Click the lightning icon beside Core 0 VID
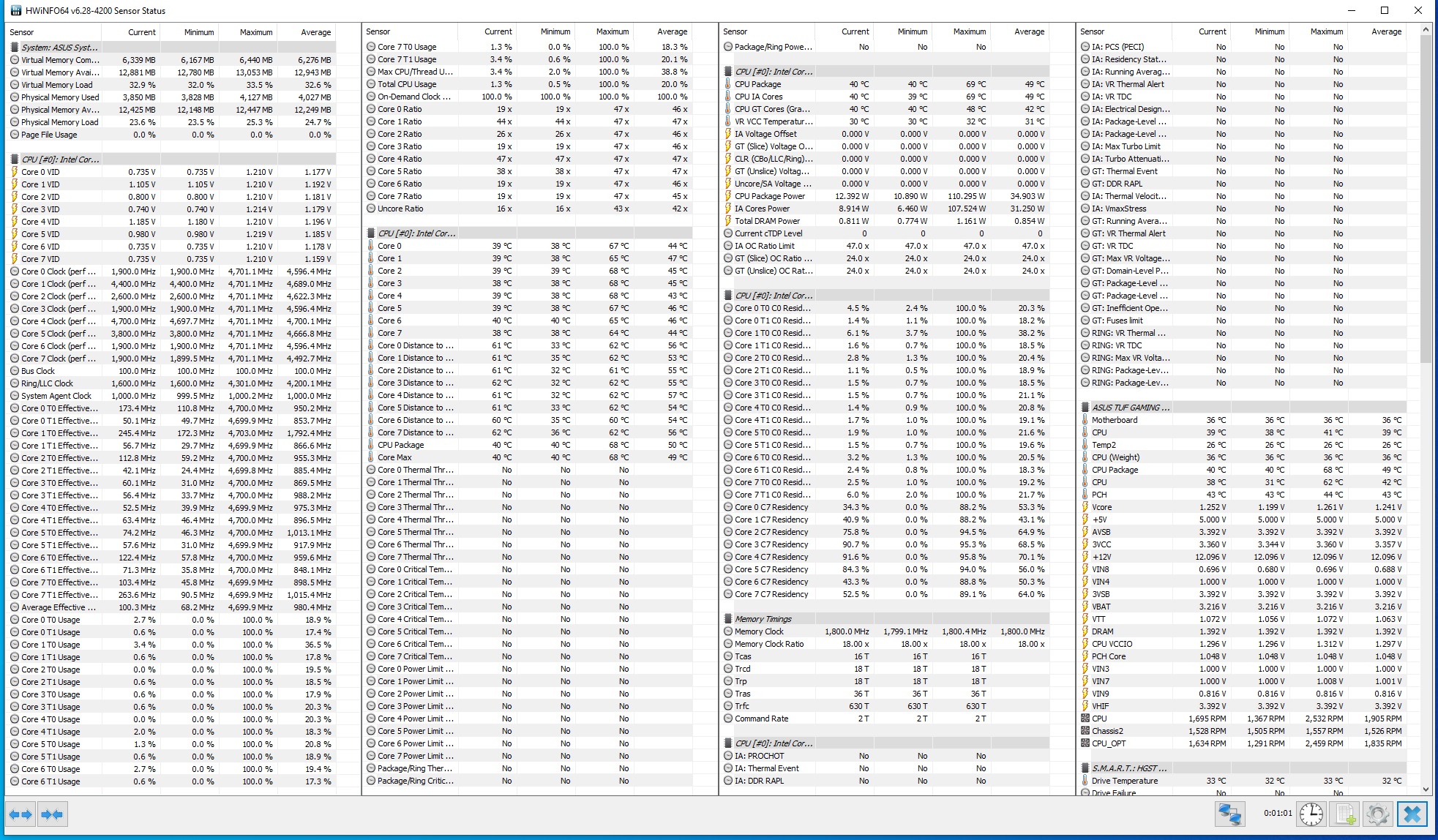 [15, 172]
